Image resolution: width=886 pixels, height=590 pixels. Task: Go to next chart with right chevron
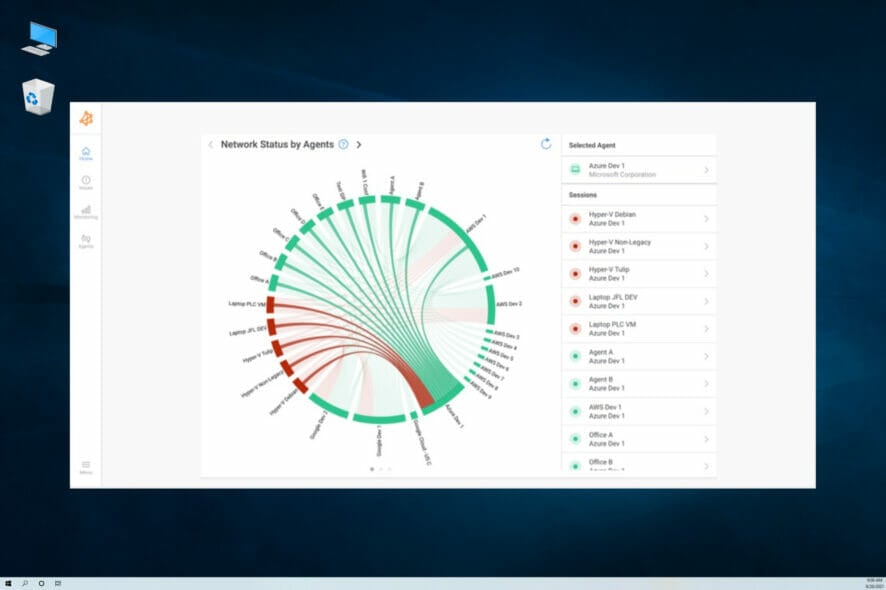tap(359, 145)
